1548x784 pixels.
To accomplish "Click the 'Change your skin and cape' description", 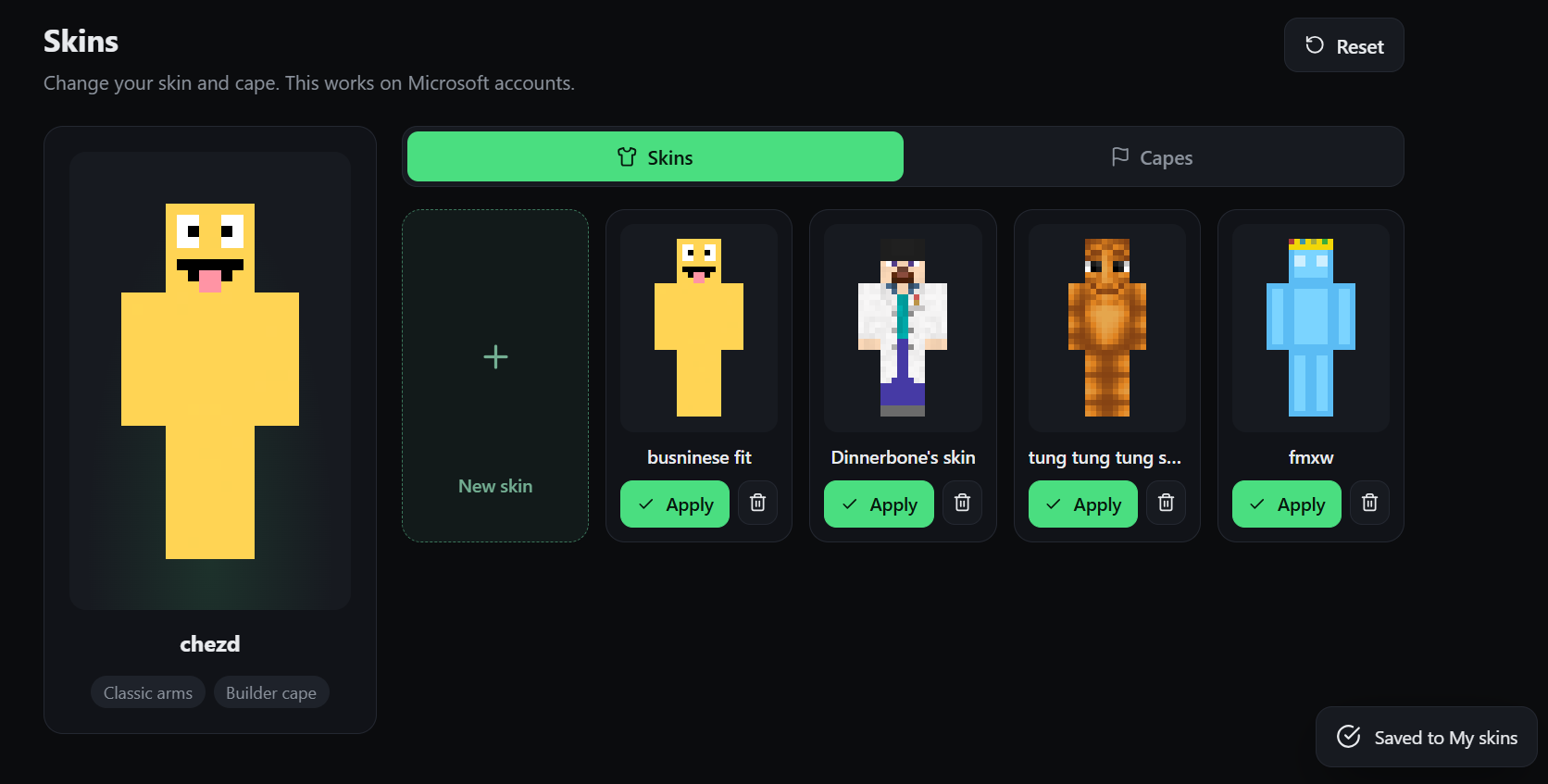I will click(309, 83).
